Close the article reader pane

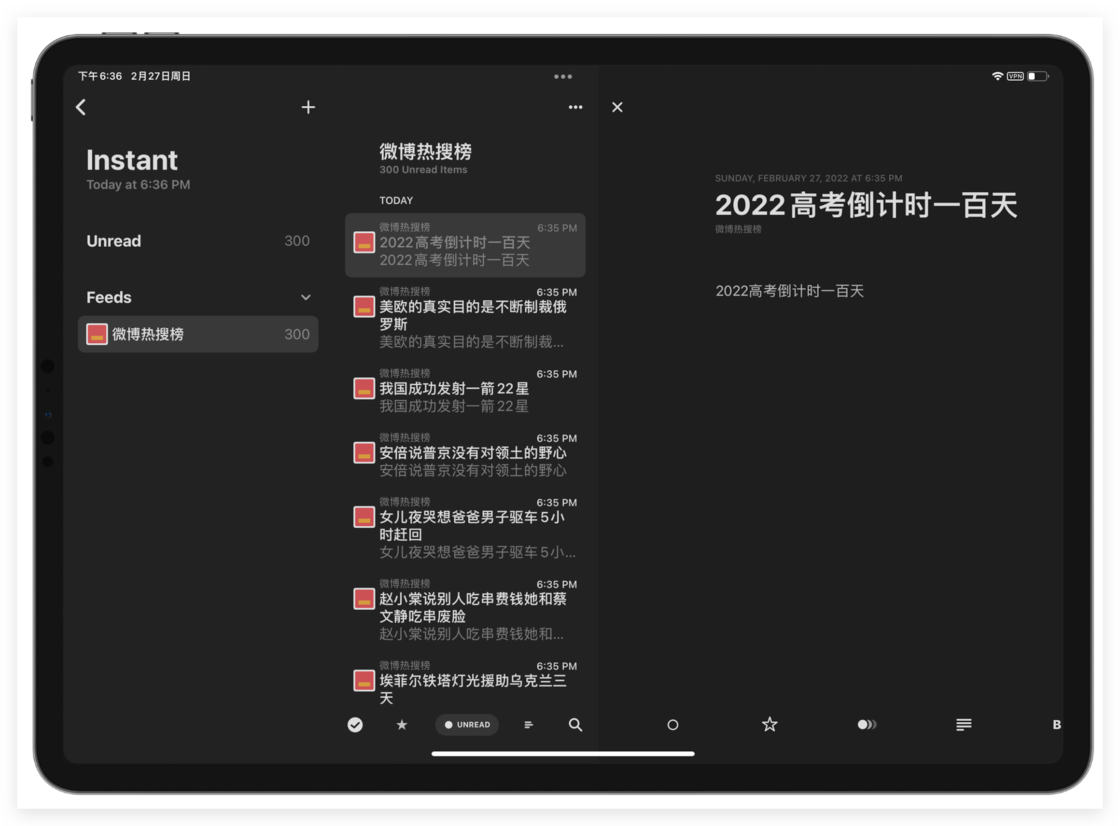tap(617, 107)
